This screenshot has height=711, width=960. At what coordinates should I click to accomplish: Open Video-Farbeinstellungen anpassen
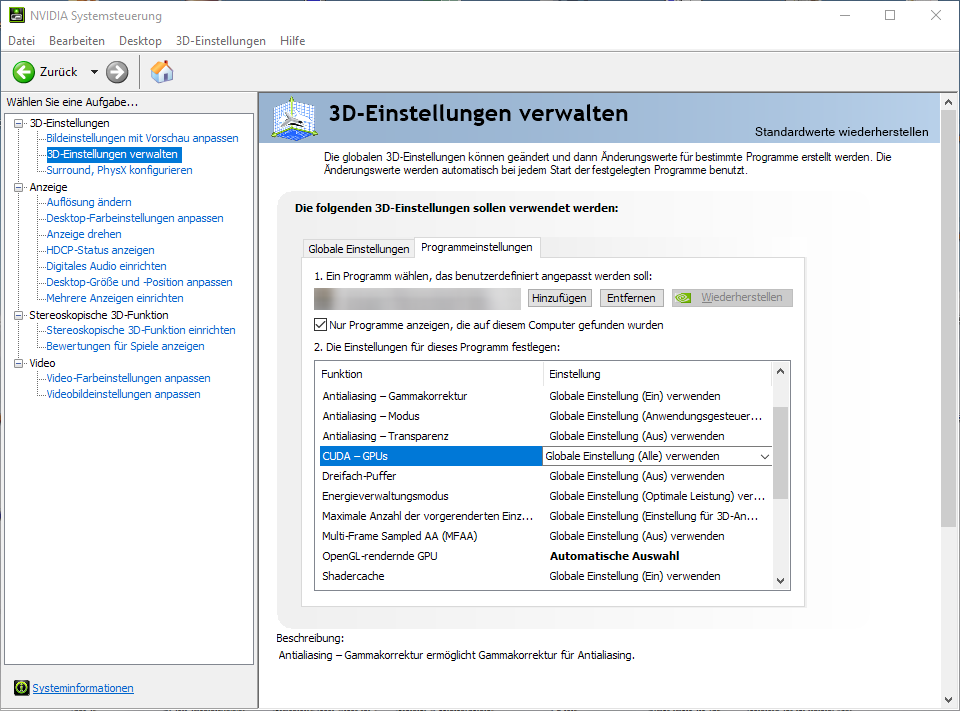coord(129,378)
